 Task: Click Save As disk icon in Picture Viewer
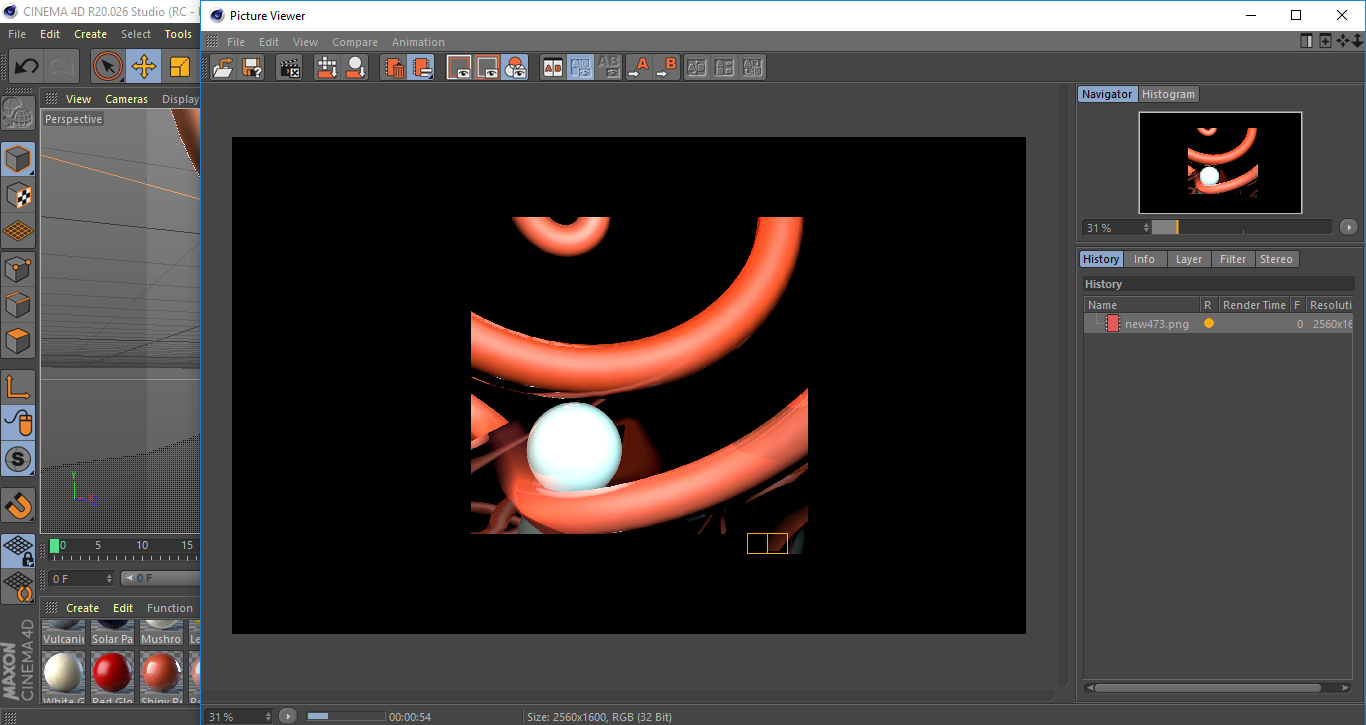tap(252, 68)
